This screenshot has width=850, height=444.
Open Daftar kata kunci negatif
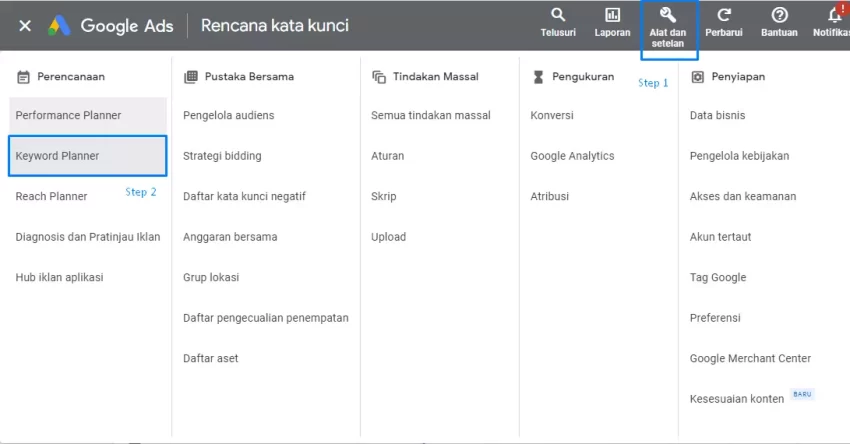(244, 196)
